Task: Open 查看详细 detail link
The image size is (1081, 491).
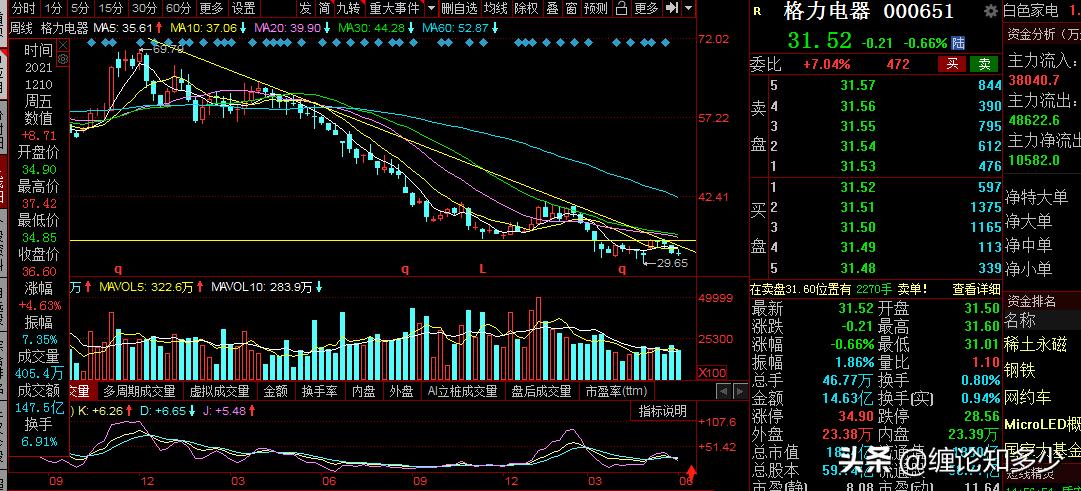Action: tap(976, 290)
